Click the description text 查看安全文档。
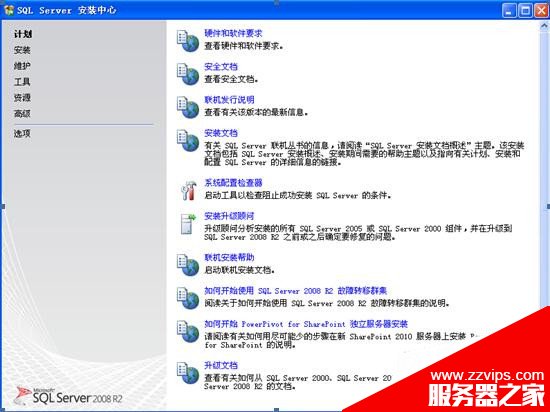The width and height of the screenshot is (550, 412). click(232, 79)
